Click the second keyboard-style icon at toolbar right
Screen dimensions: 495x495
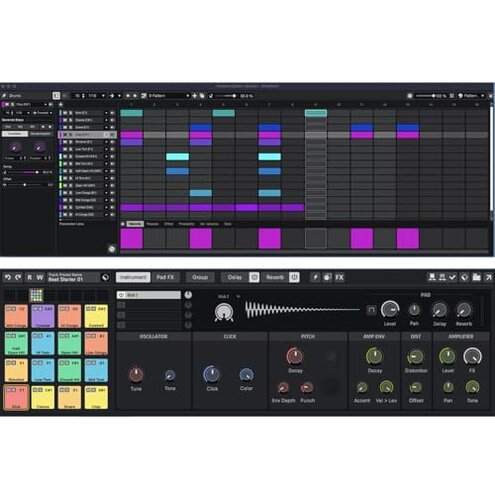pos(442,277)
